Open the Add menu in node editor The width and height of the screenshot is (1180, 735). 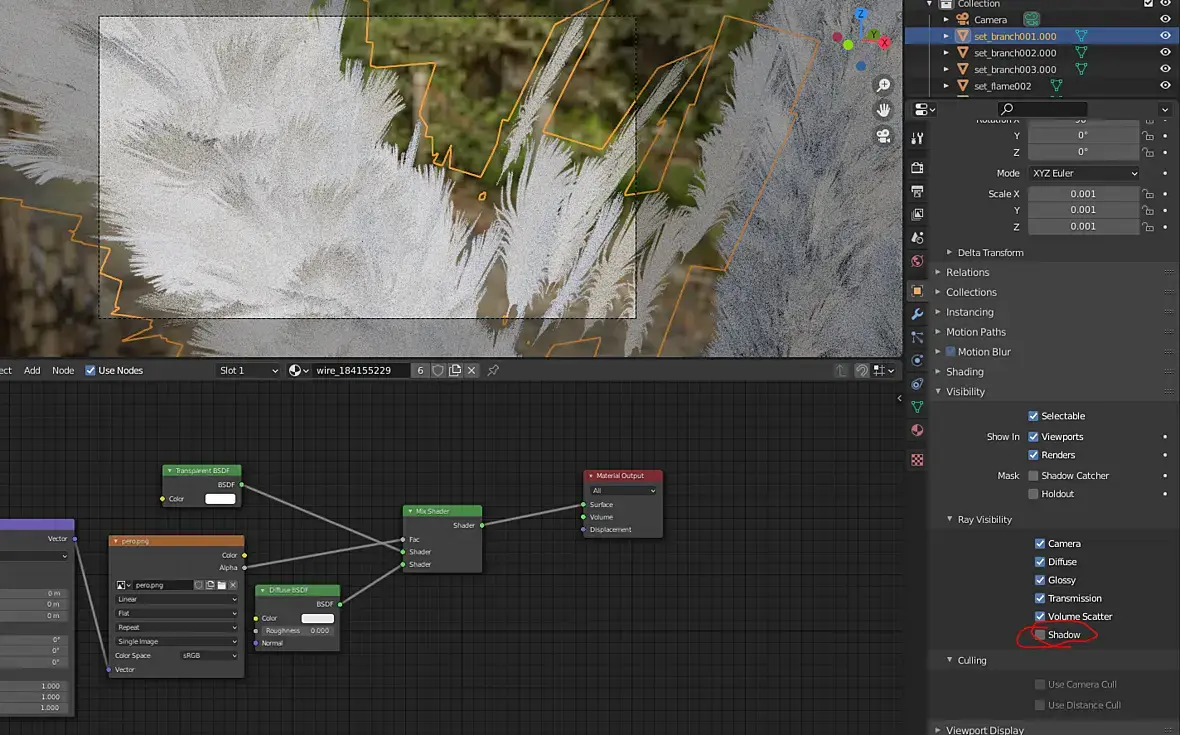tap(32, 371)
